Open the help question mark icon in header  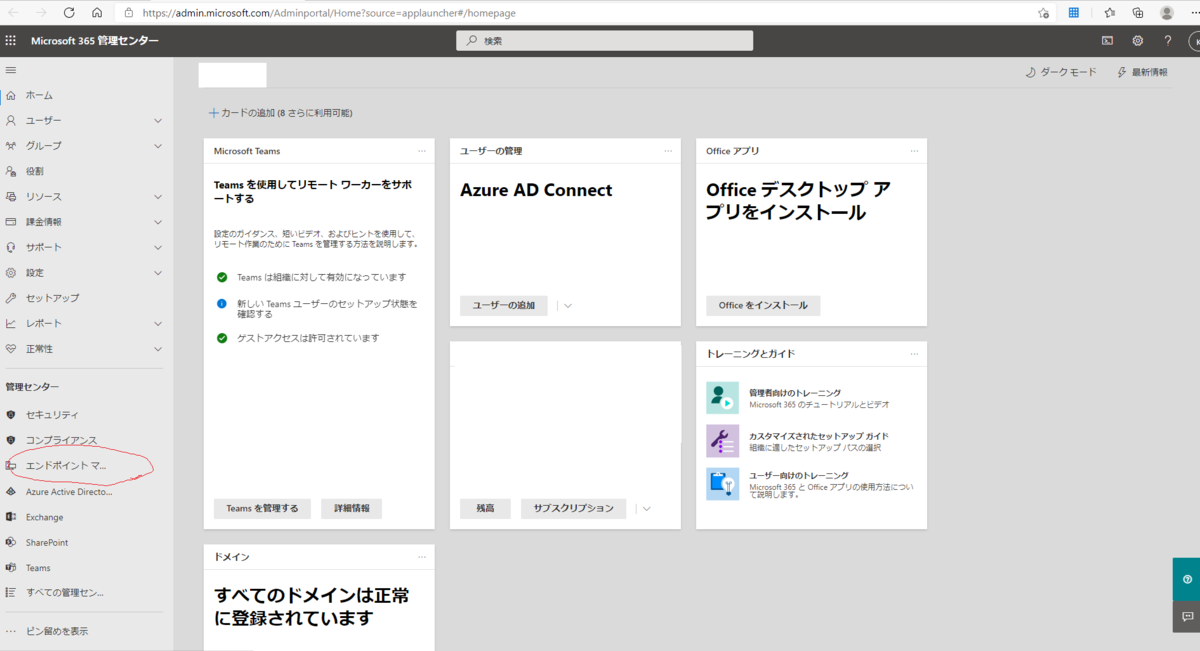click(1167, 41)
